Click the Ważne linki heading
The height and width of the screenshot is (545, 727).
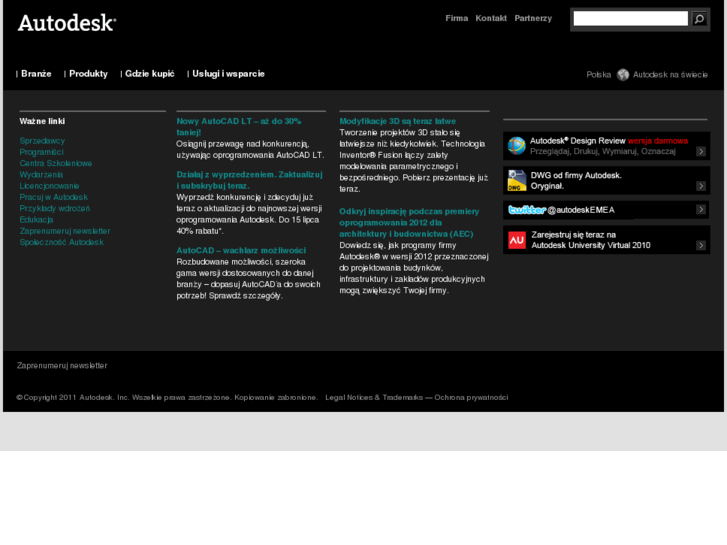coord(42,121)
